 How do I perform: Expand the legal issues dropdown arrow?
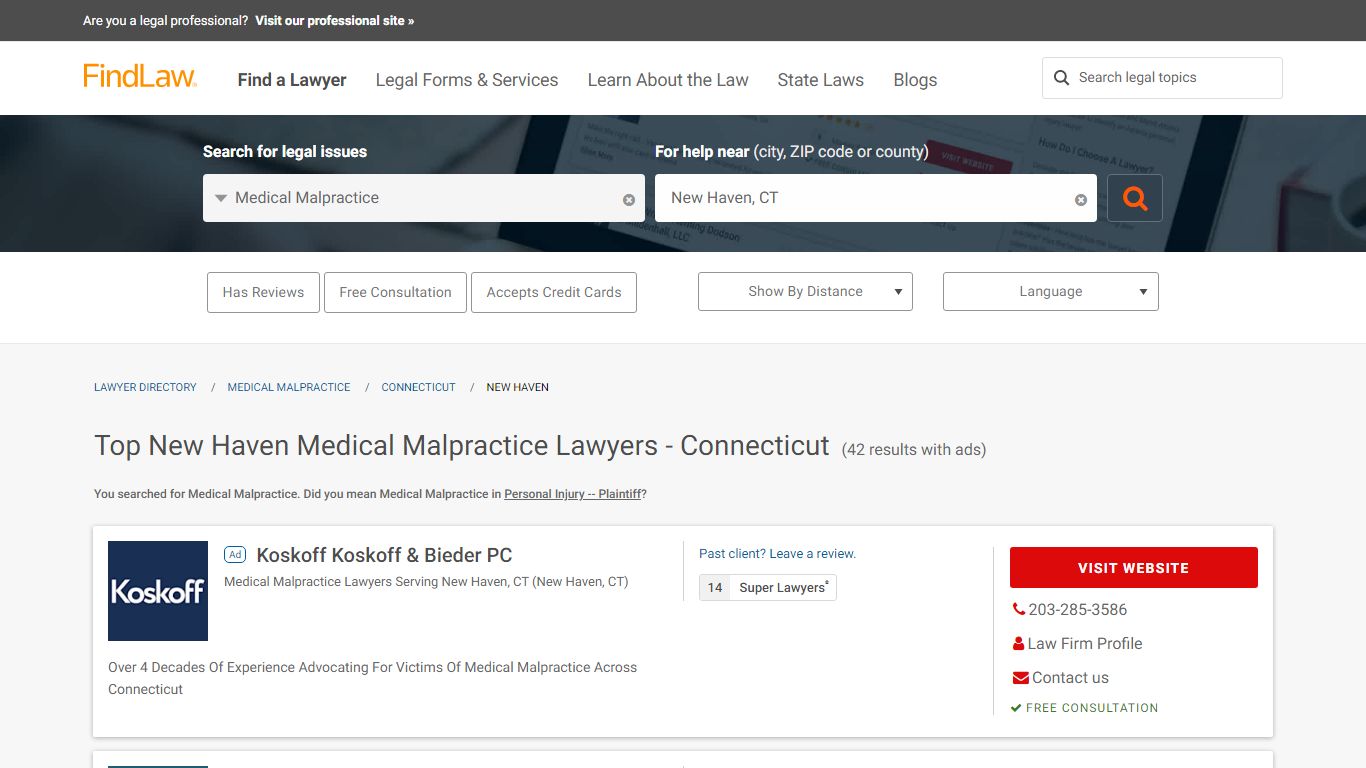pyautogui.click(x=221, y=198)
